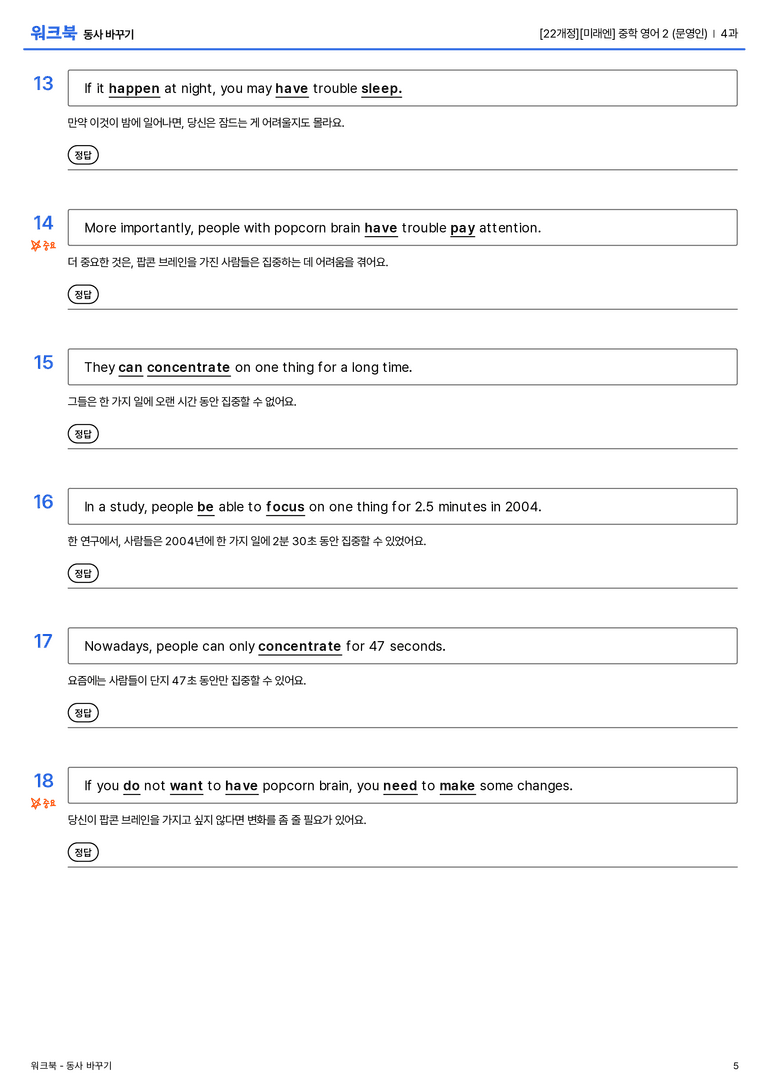768x1087 pixels.
Task: Click the 정답 badge under question 17
Action: [83, 712]
